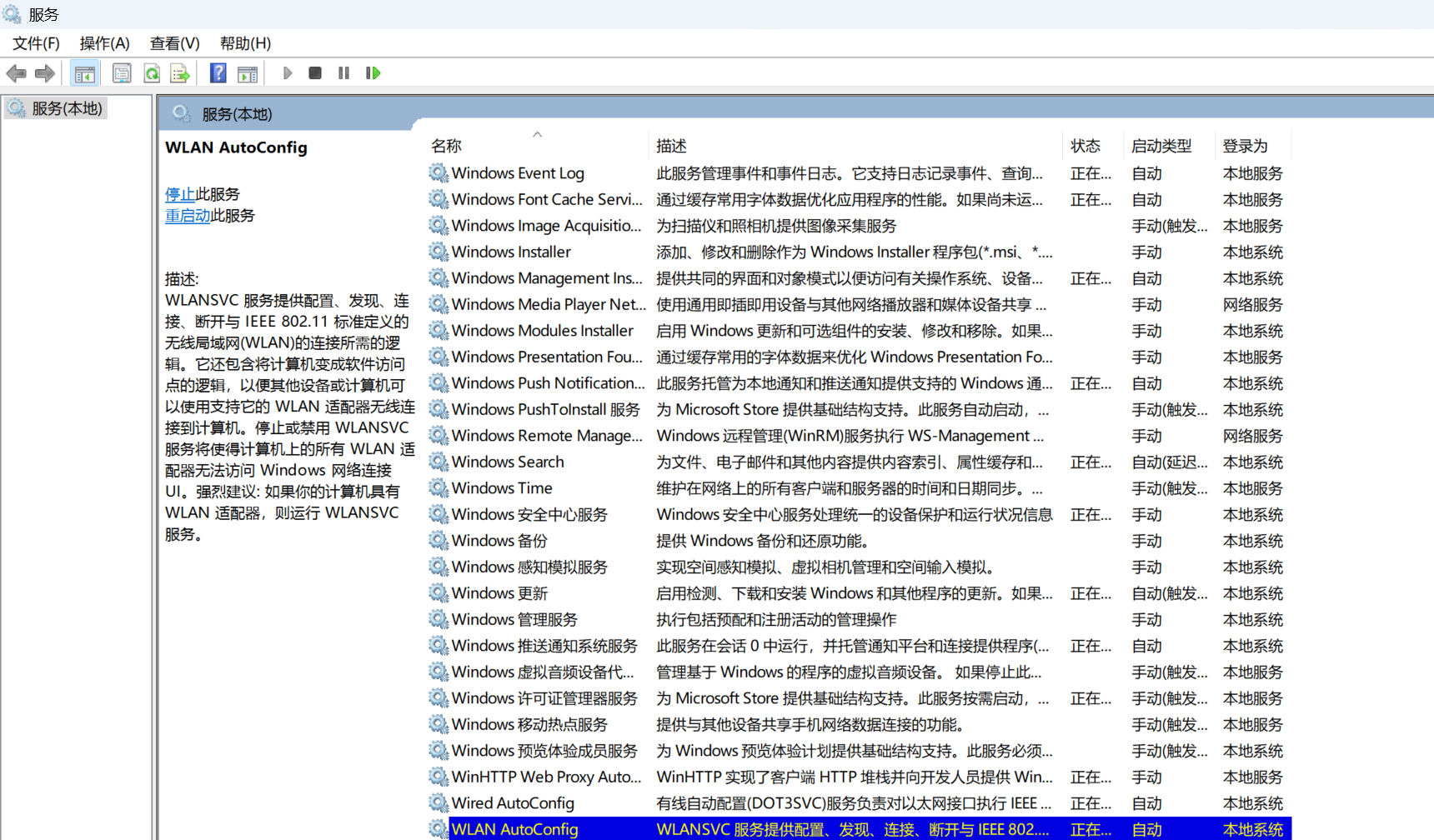The image size is (1434, 840).
Task: Open the 查看(V) menu
Action: (175, 43)
